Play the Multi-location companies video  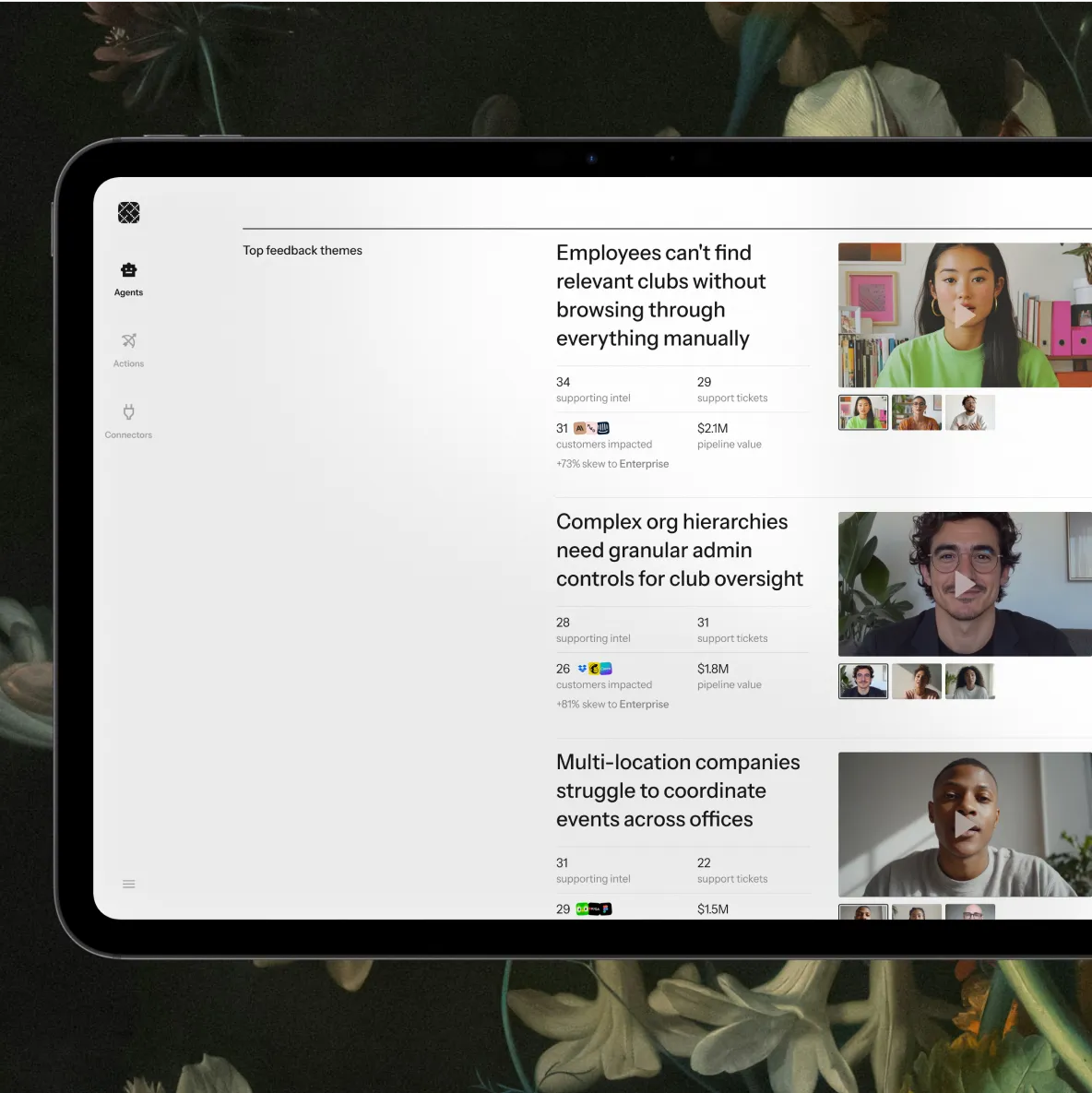(963, 824)
